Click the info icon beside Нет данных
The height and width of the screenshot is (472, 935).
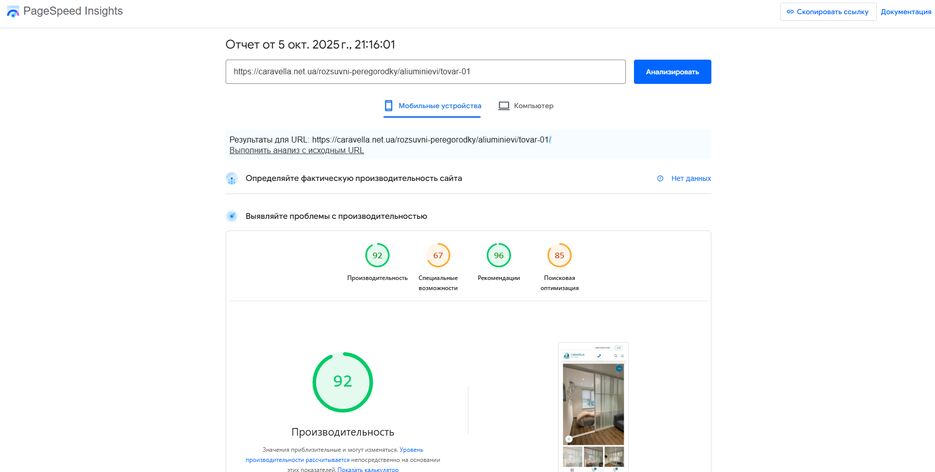click(660, 178)
